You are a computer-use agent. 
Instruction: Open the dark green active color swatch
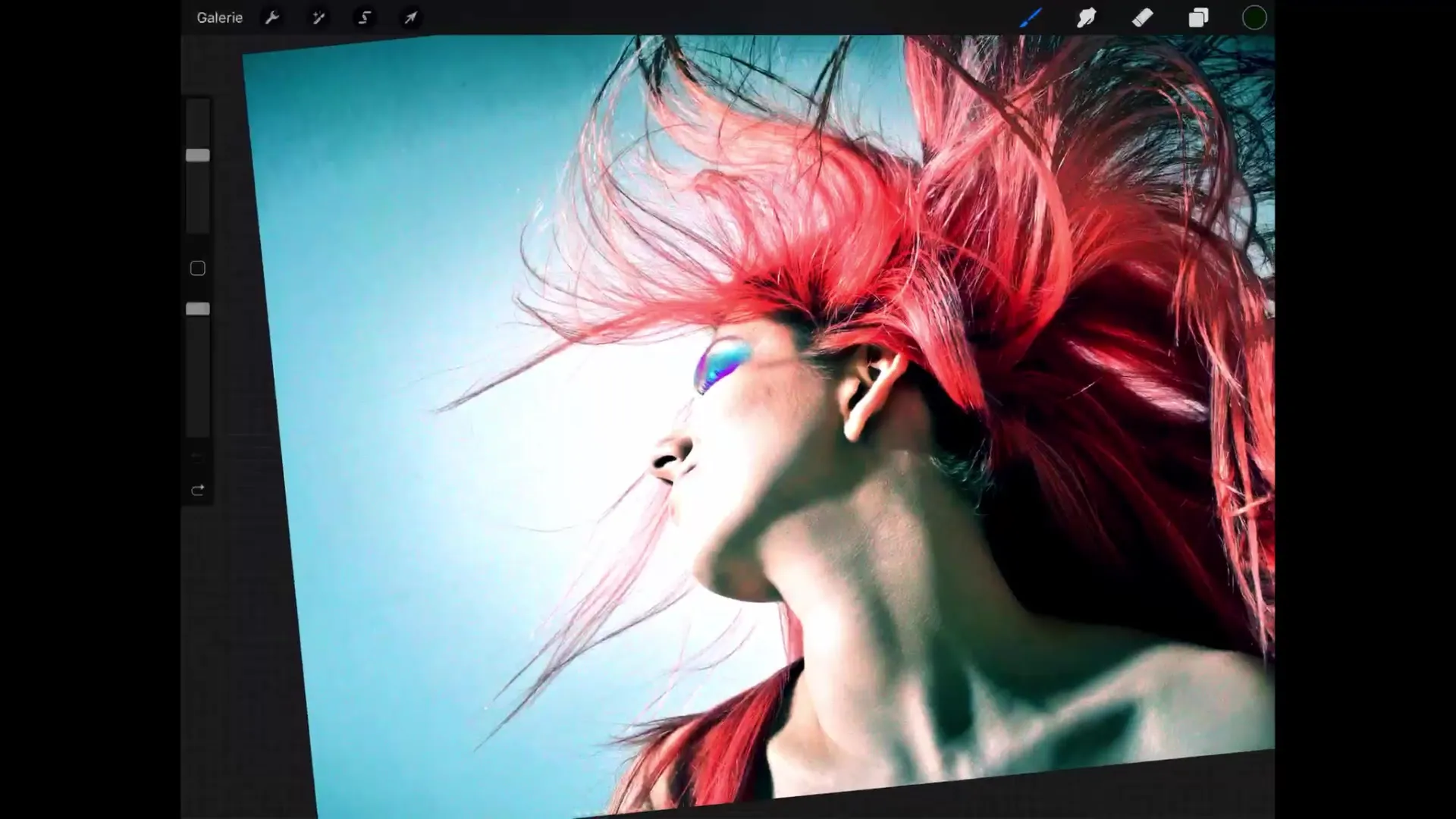point(1254,17)
